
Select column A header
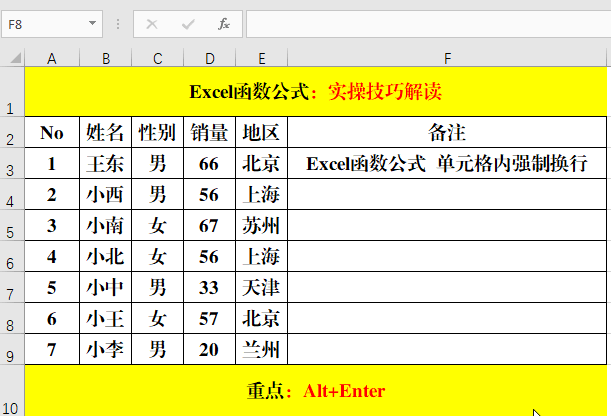coord(52,59)
